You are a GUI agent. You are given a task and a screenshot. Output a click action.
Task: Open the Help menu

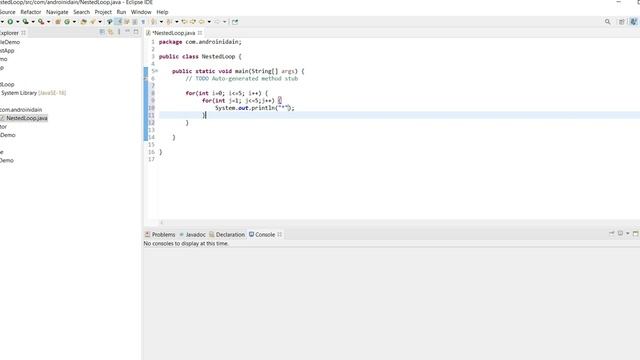pos(162,12)
